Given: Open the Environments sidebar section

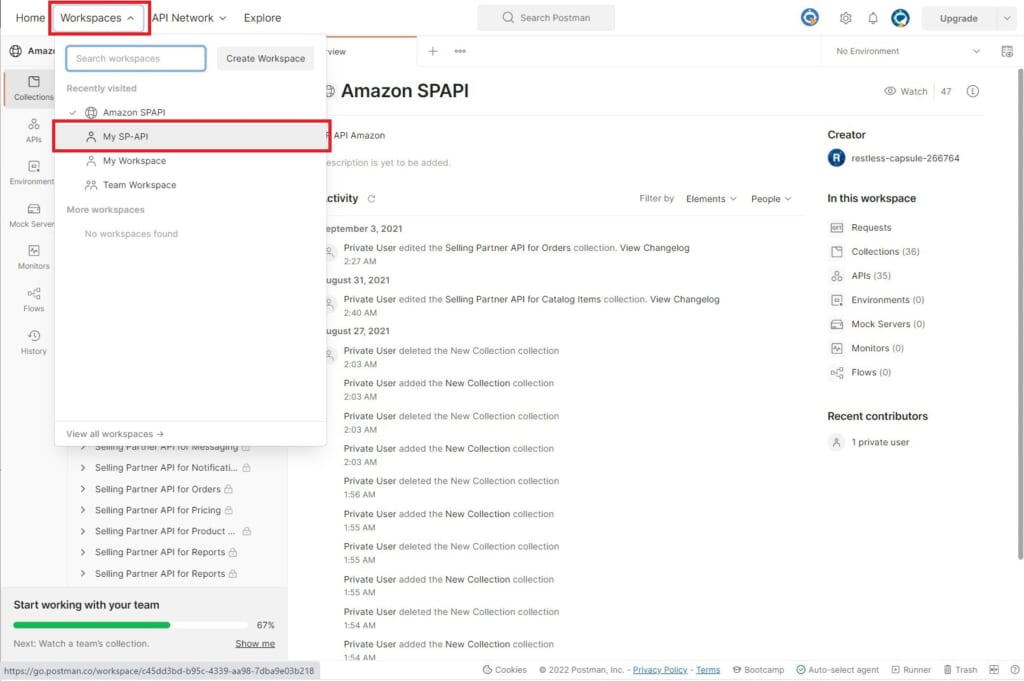Looking at the screenshot, I should pos(32,173).
